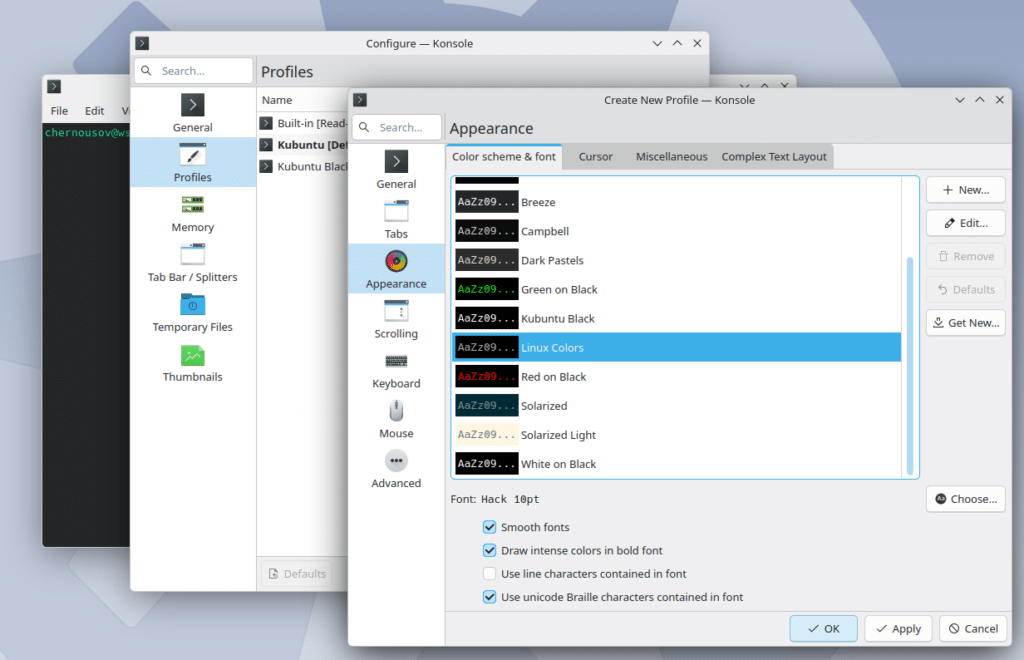1024x660 pixels.
Task: Click Defaults button in Configure Konsole window
Action: coord(297,574)
